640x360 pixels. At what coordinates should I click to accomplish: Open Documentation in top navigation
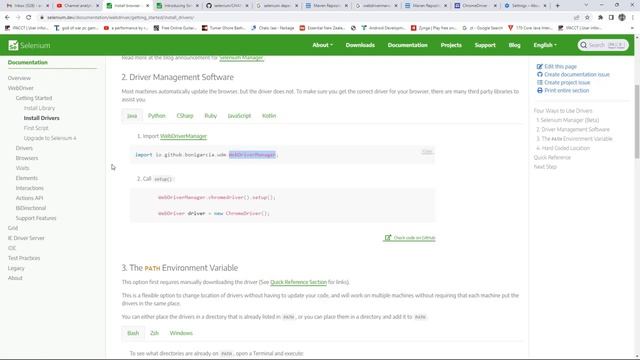tap(407, 45)
